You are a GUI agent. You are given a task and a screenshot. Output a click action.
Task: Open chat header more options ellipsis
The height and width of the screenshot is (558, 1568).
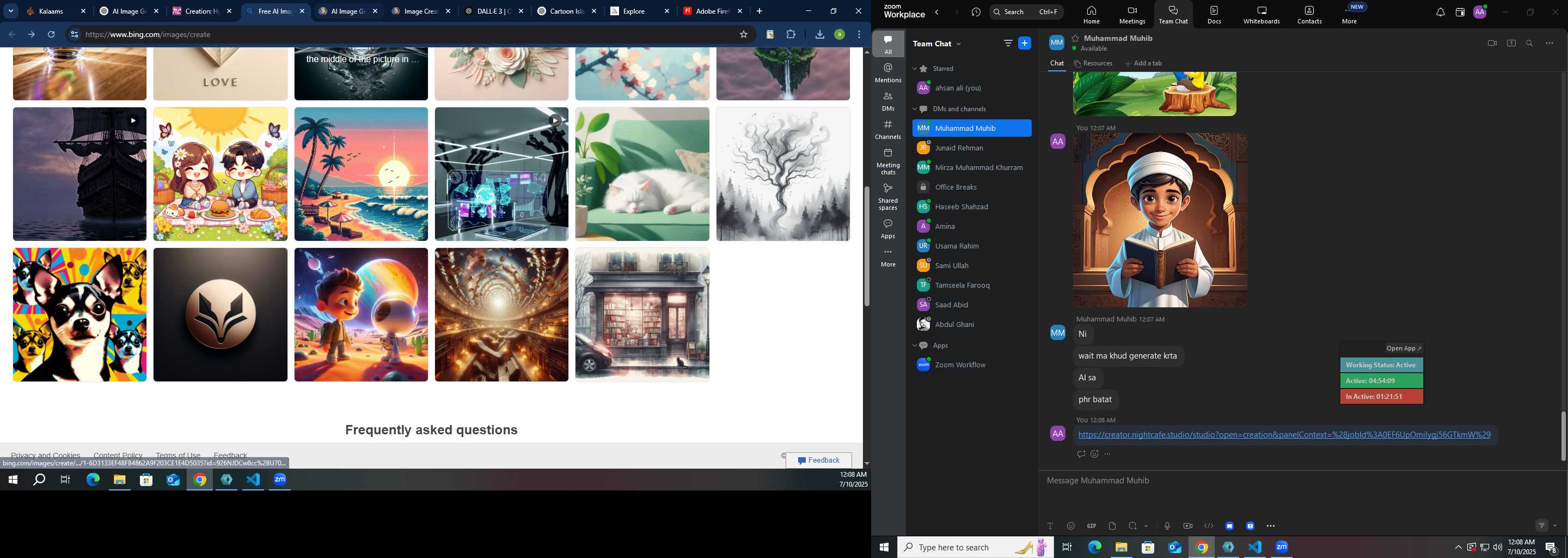[1549, 43]
